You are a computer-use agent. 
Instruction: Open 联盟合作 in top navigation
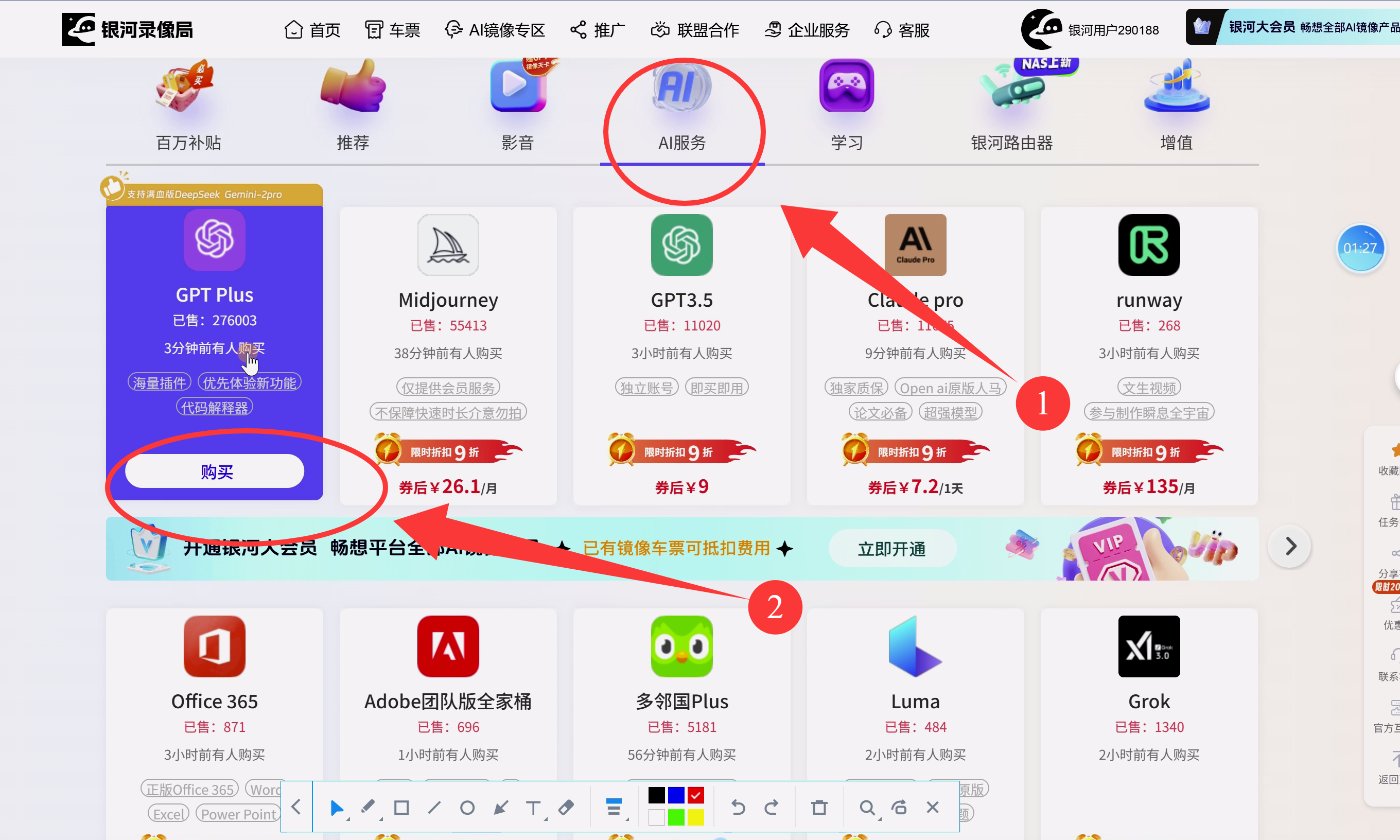(x=694, y=29)
